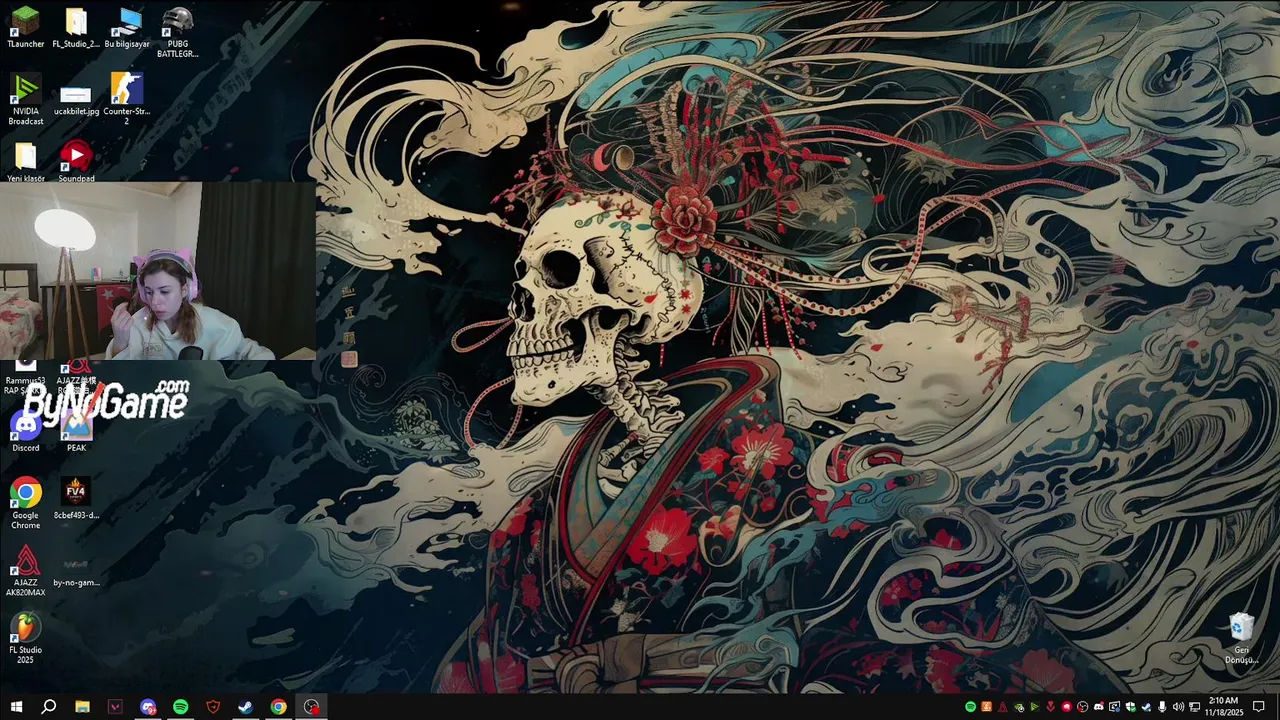This screenshot has width=1280, height=720.
Task: Launch PUBG BATTLEGROUNDS desktop shortcut
Action: (x=178, y=32)
